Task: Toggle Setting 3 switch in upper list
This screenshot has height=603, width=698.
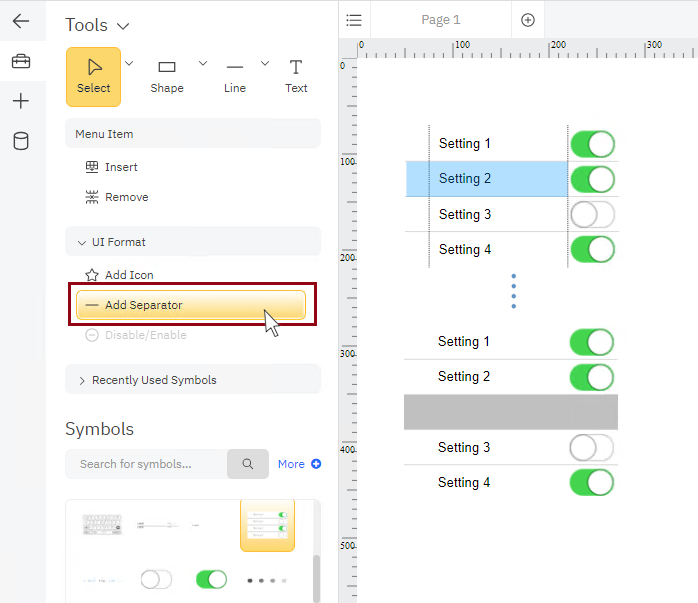Action: [x=592, y=214]
